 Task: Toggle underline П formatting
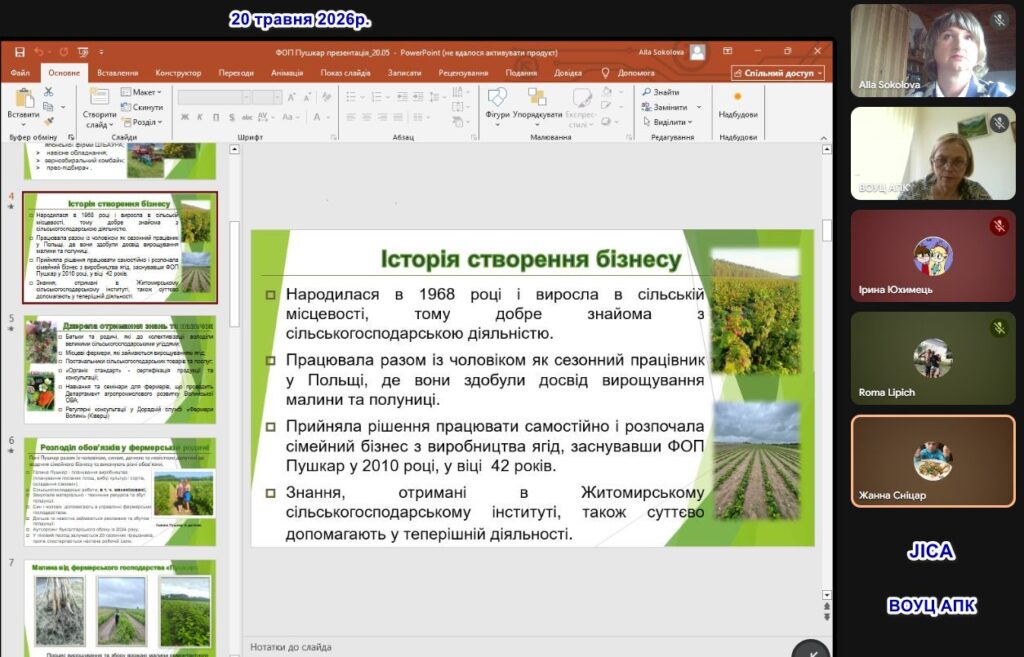(216, 118)
